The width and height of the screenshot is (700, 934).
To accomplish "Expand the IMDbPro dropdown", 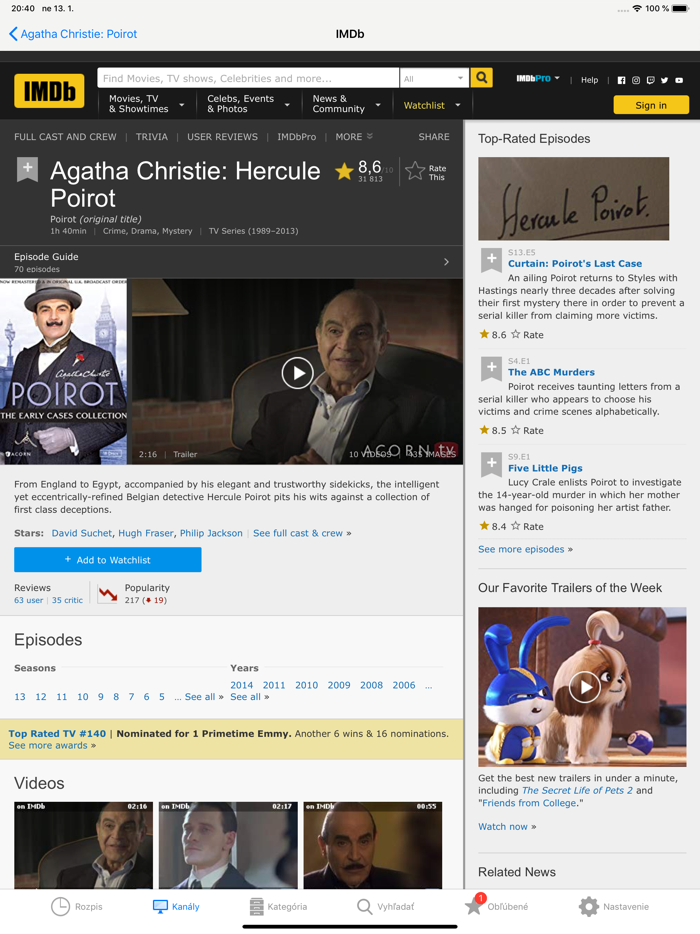I will (x=538, y=78).
